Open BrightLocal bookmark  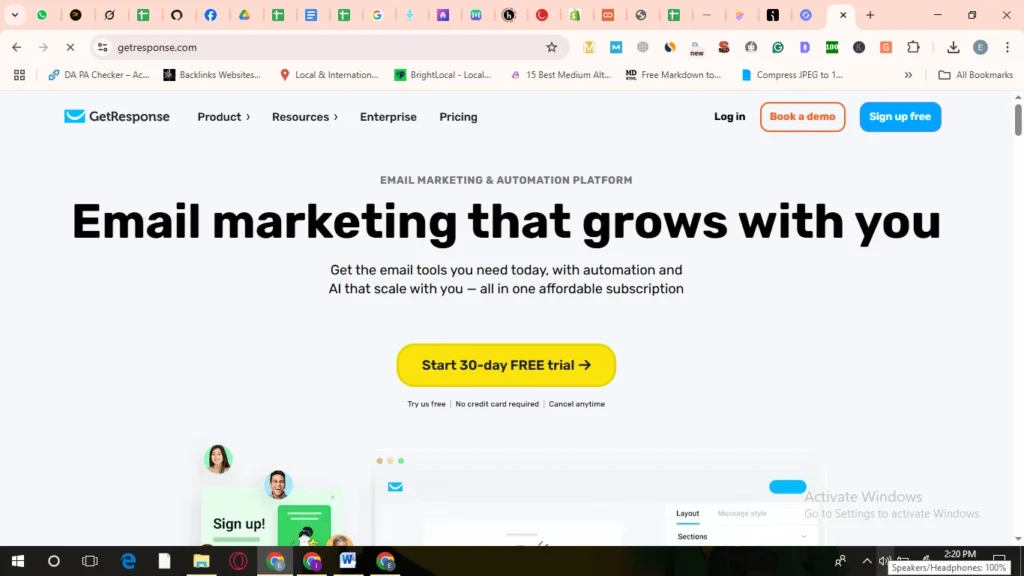[443, 75]
